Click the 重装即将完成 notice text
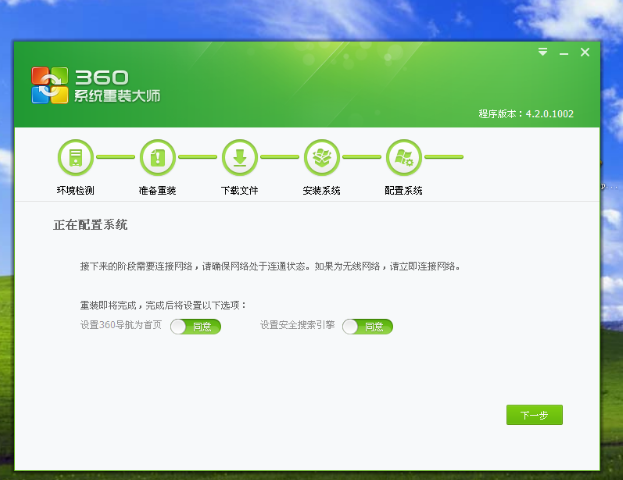This screenshot has height=480, width=623. click(163, 306)
